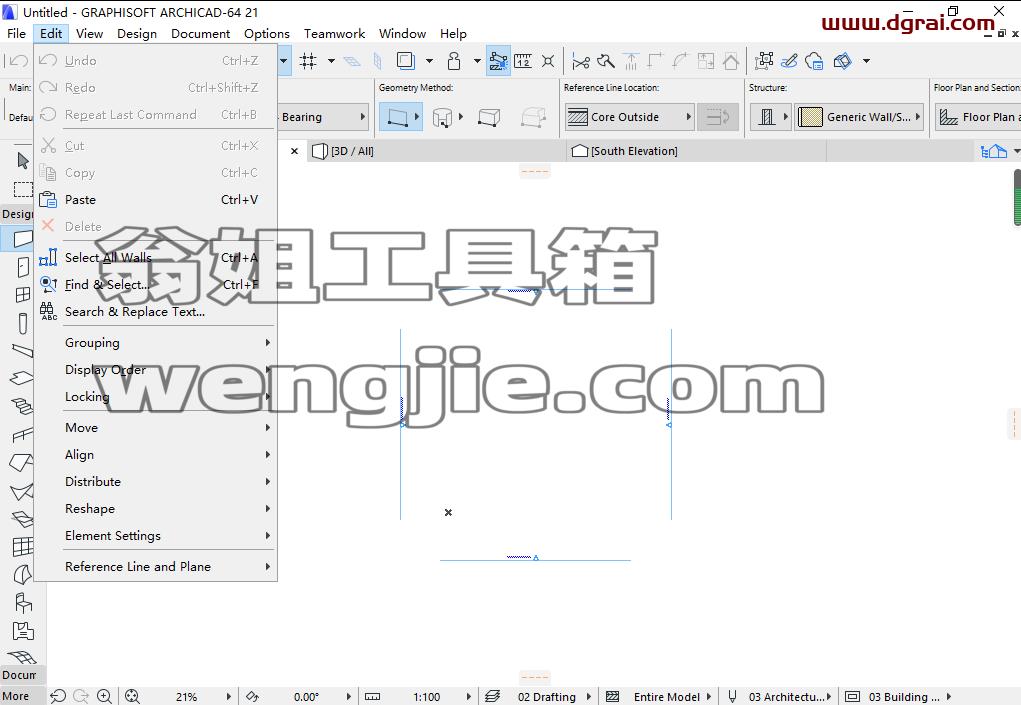Click the Split (scissors) icon in toolbar
Screen dimensions: 1021x705
click(x=580, y=61)
